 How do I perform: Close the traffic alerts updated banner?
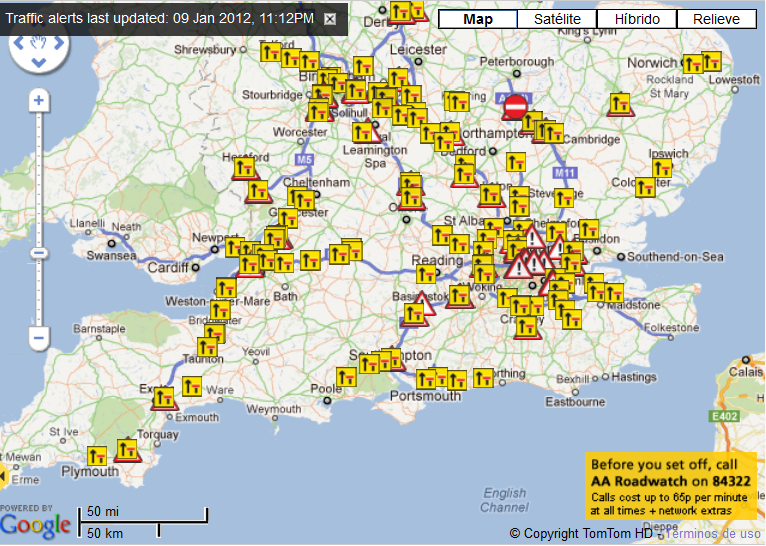point(330,19)
